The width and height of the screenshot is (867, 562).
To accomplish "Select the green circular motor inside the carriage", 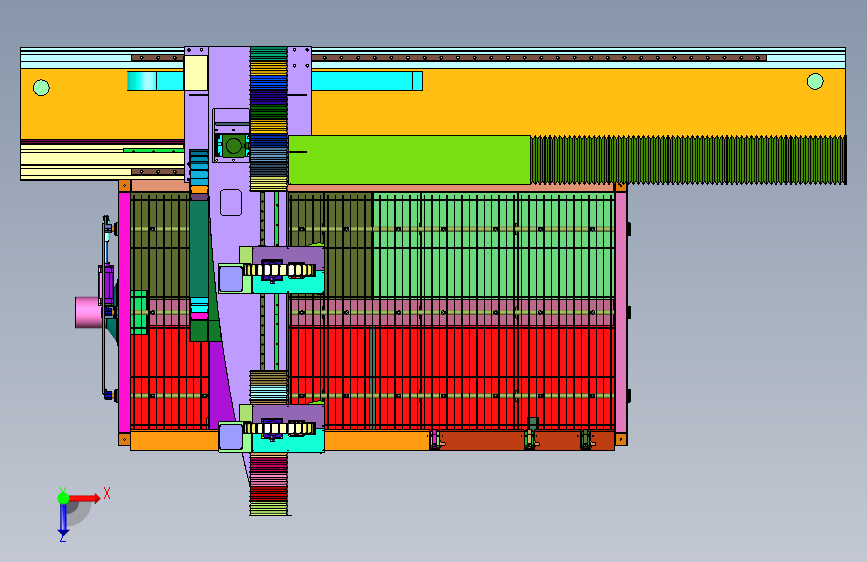I will (x=234, y=146).
